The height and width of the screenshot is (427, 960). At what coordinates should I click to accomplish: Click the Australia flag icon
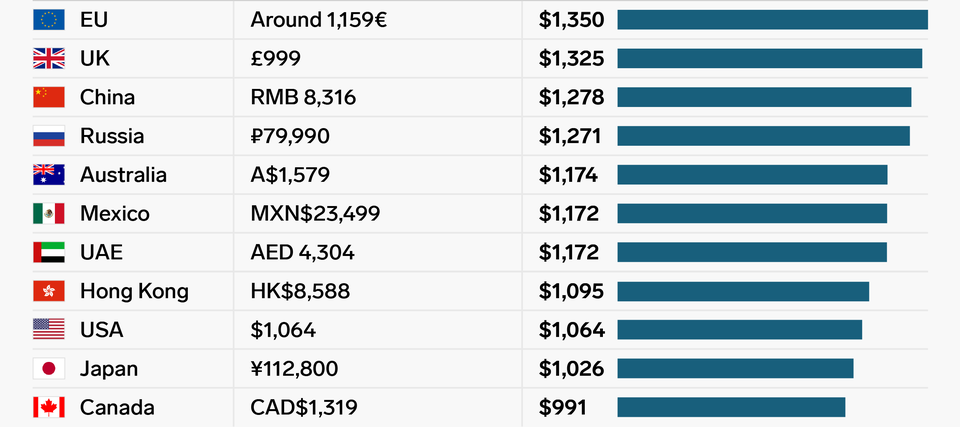pyautogui.click(x=48, y=175)
